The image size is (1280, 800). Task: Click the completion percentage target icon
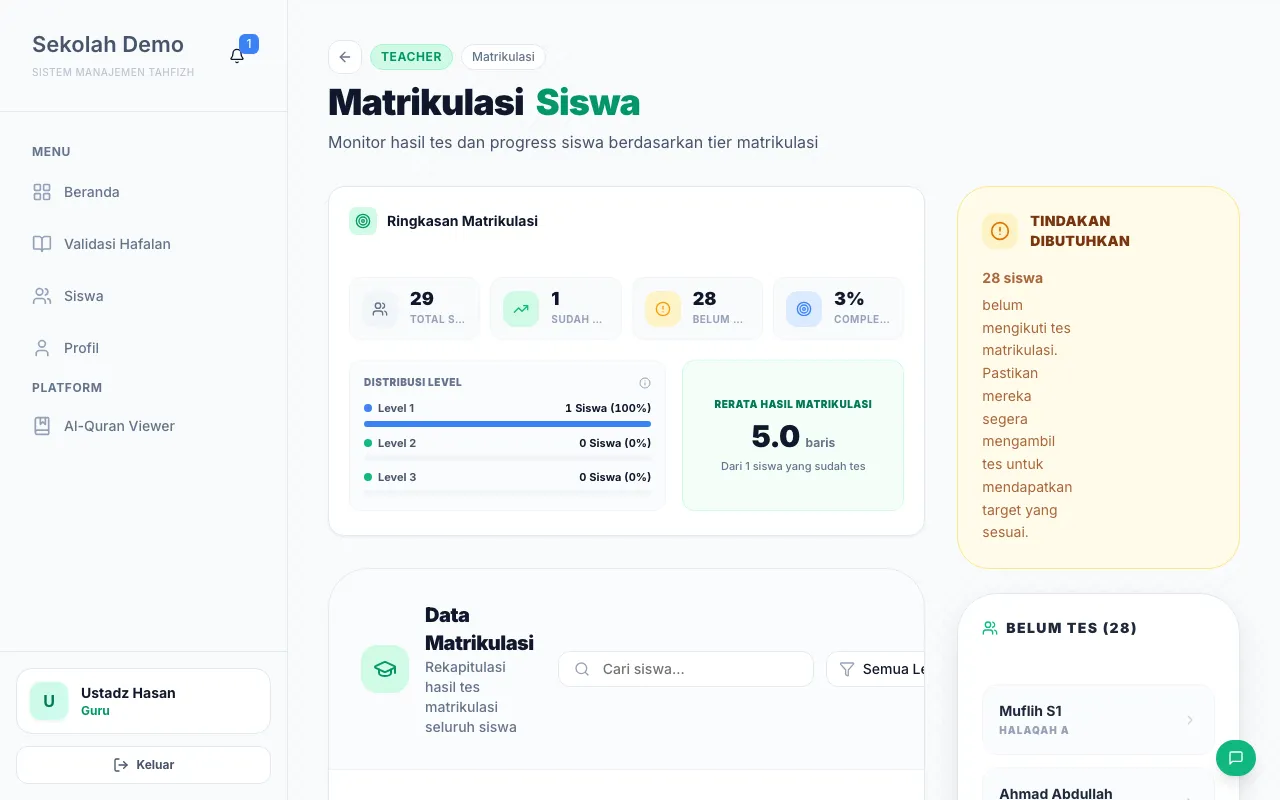coord(804,309)
